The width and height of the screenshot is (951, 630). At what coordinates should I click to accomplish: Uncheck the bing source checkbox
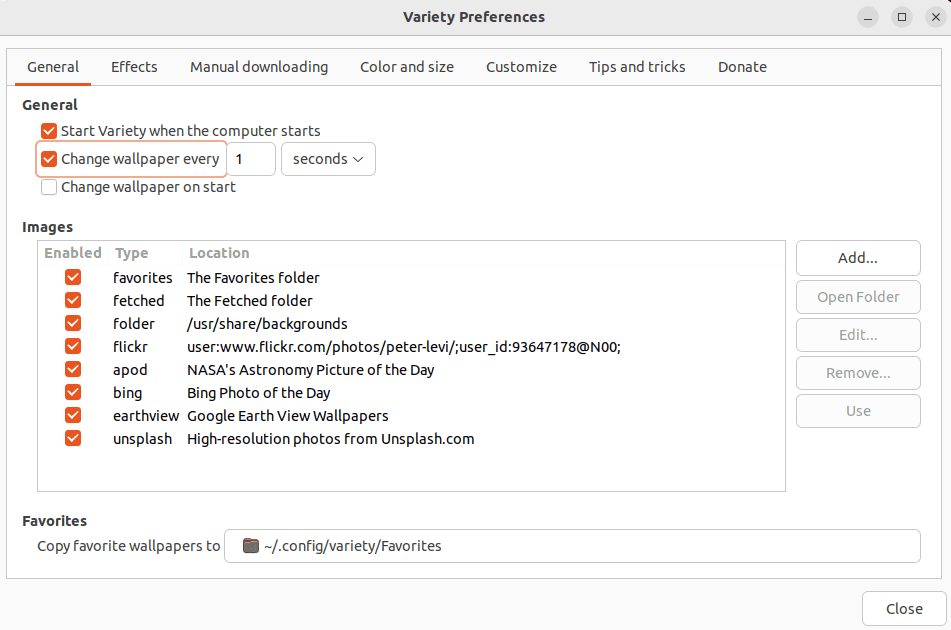73,392
